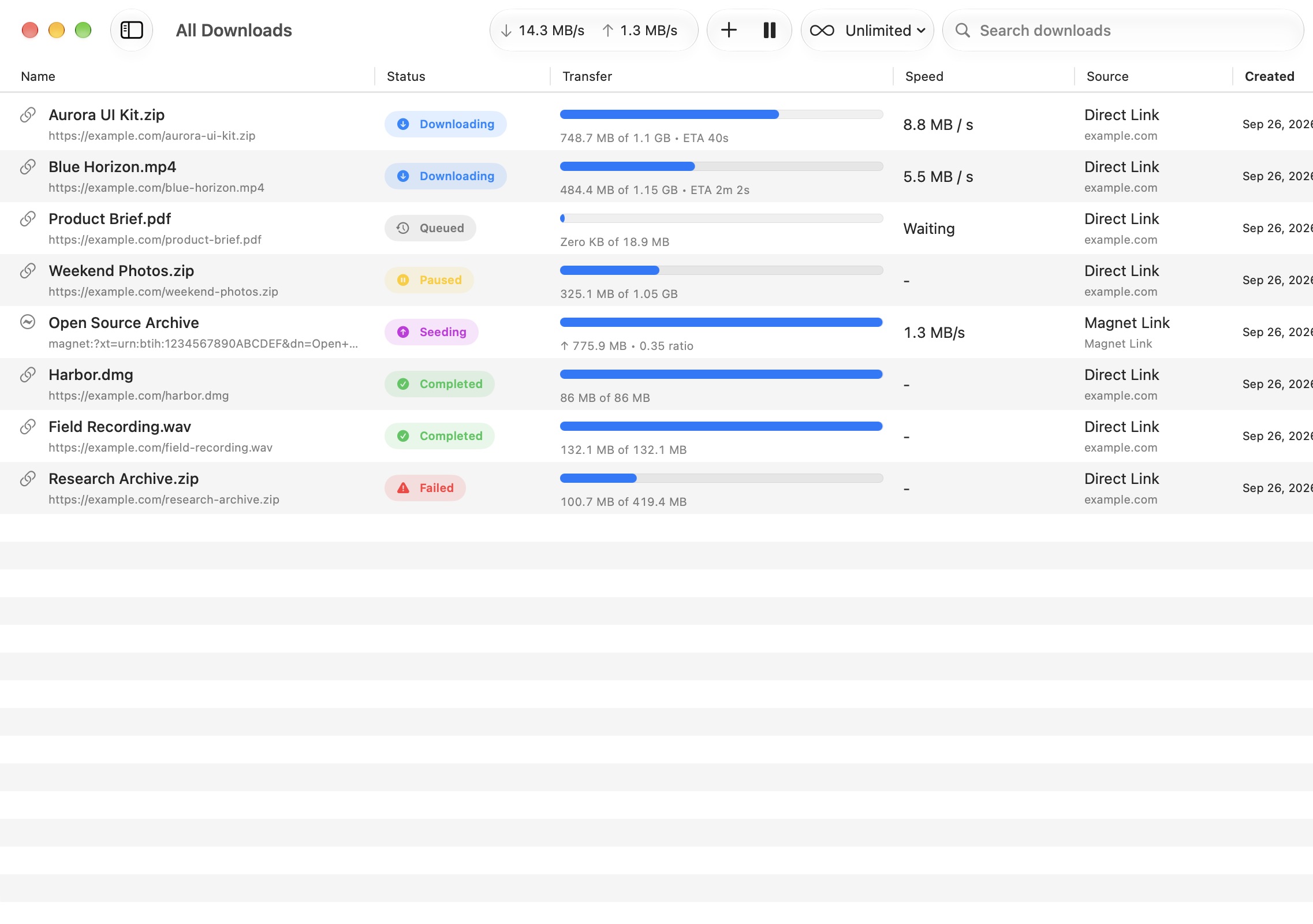Click the Downloading badge for Blue Horizon.mp4

446,176
